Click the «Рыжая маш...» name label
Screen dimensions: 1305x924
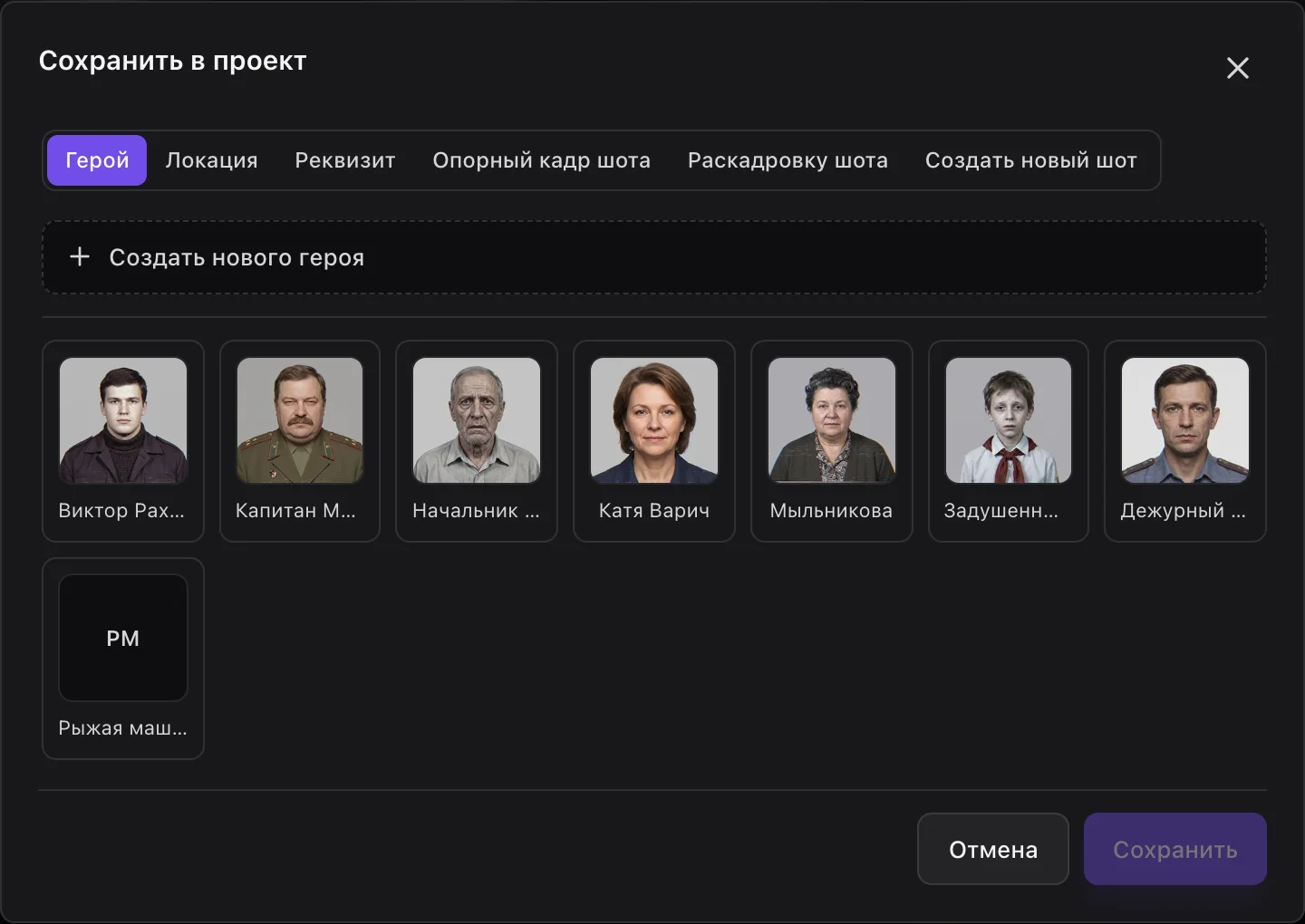coord(123,728)
